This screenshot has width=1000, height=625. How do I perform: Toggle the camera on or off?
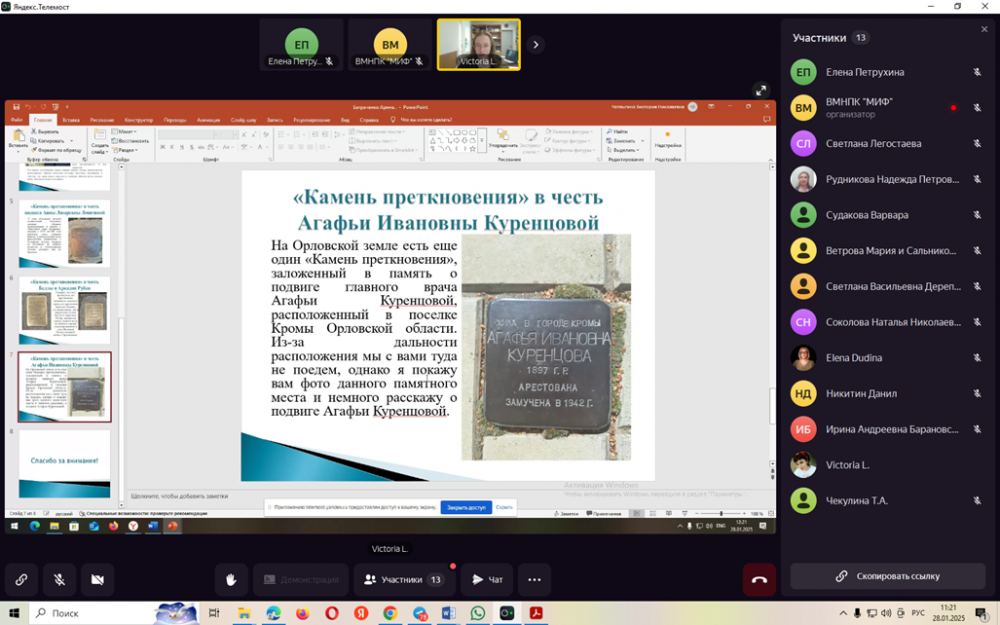pos(97,580)
